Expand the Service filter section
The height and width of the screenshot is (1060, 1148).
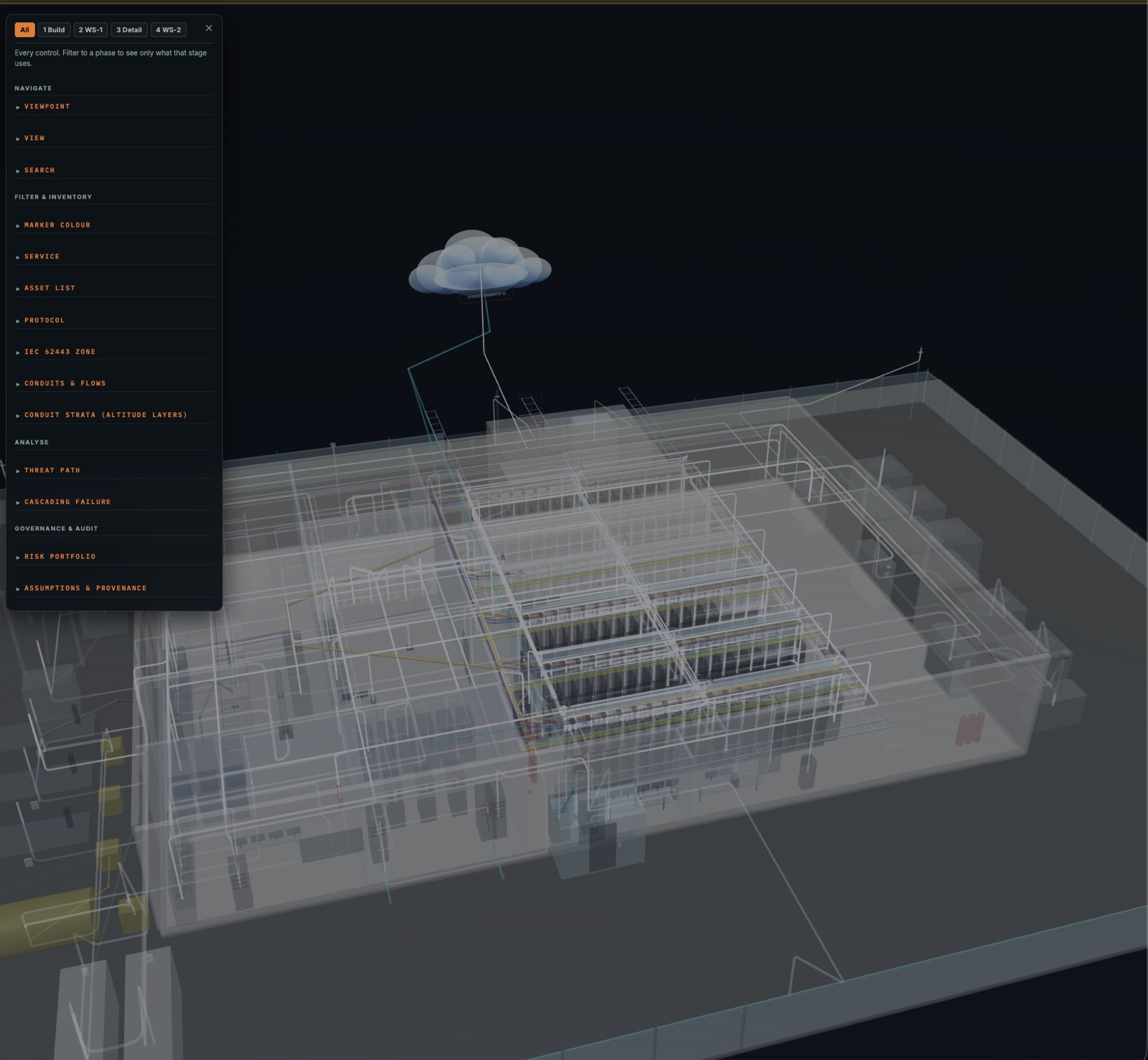(x=114, y=256)
